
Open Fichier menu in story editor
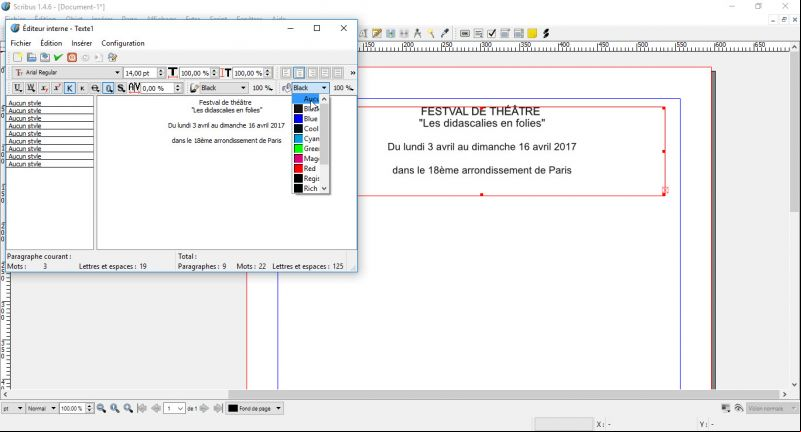(21, 43)
